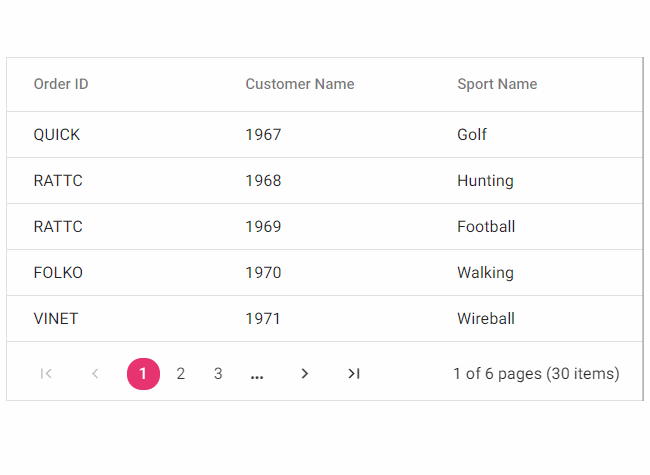Sort by the Sport Name column header

pyautogui.click(x=497, y=84)
